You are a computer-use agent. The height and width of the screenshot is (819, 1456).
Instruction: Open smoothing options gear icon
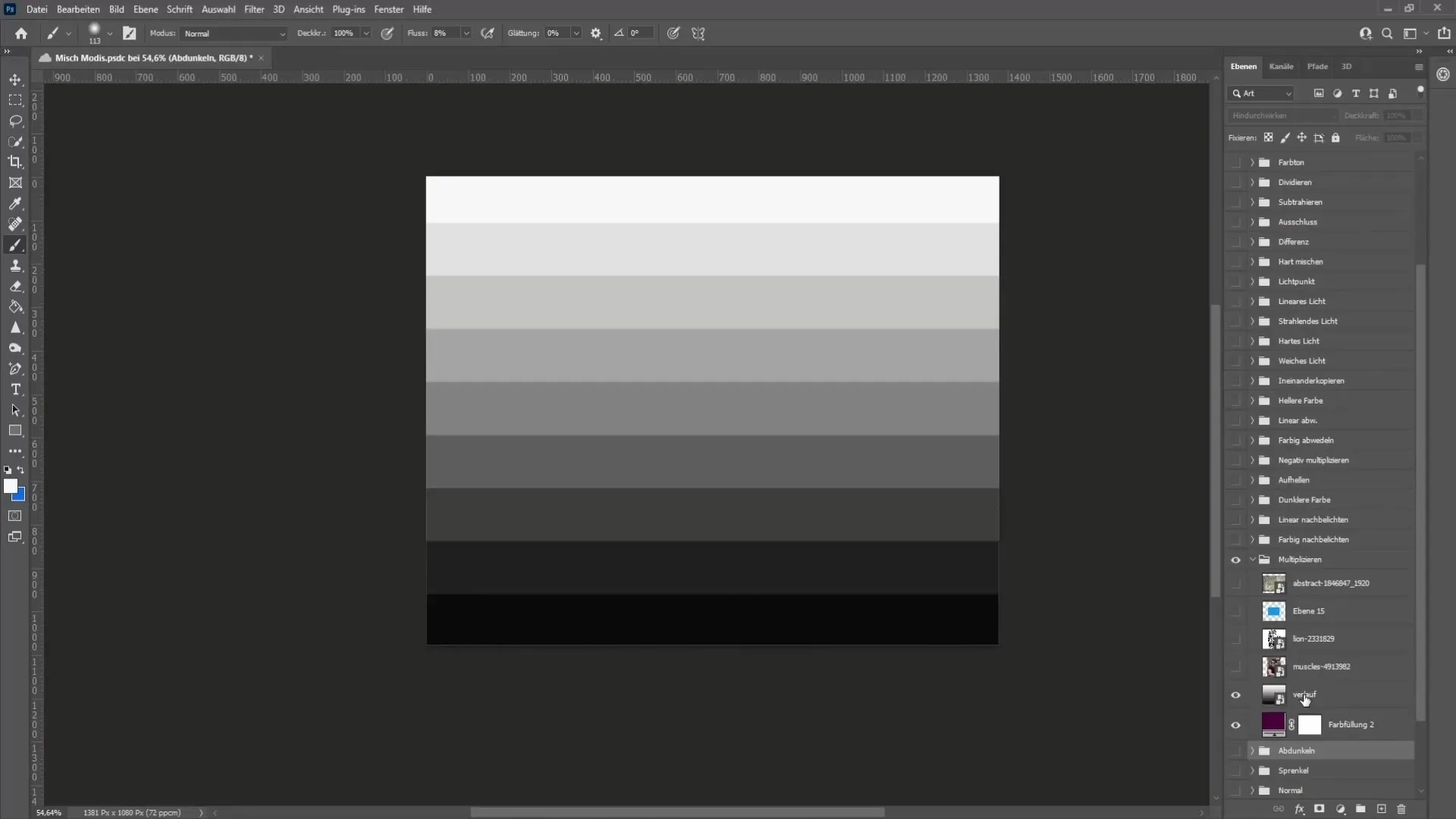596,33
